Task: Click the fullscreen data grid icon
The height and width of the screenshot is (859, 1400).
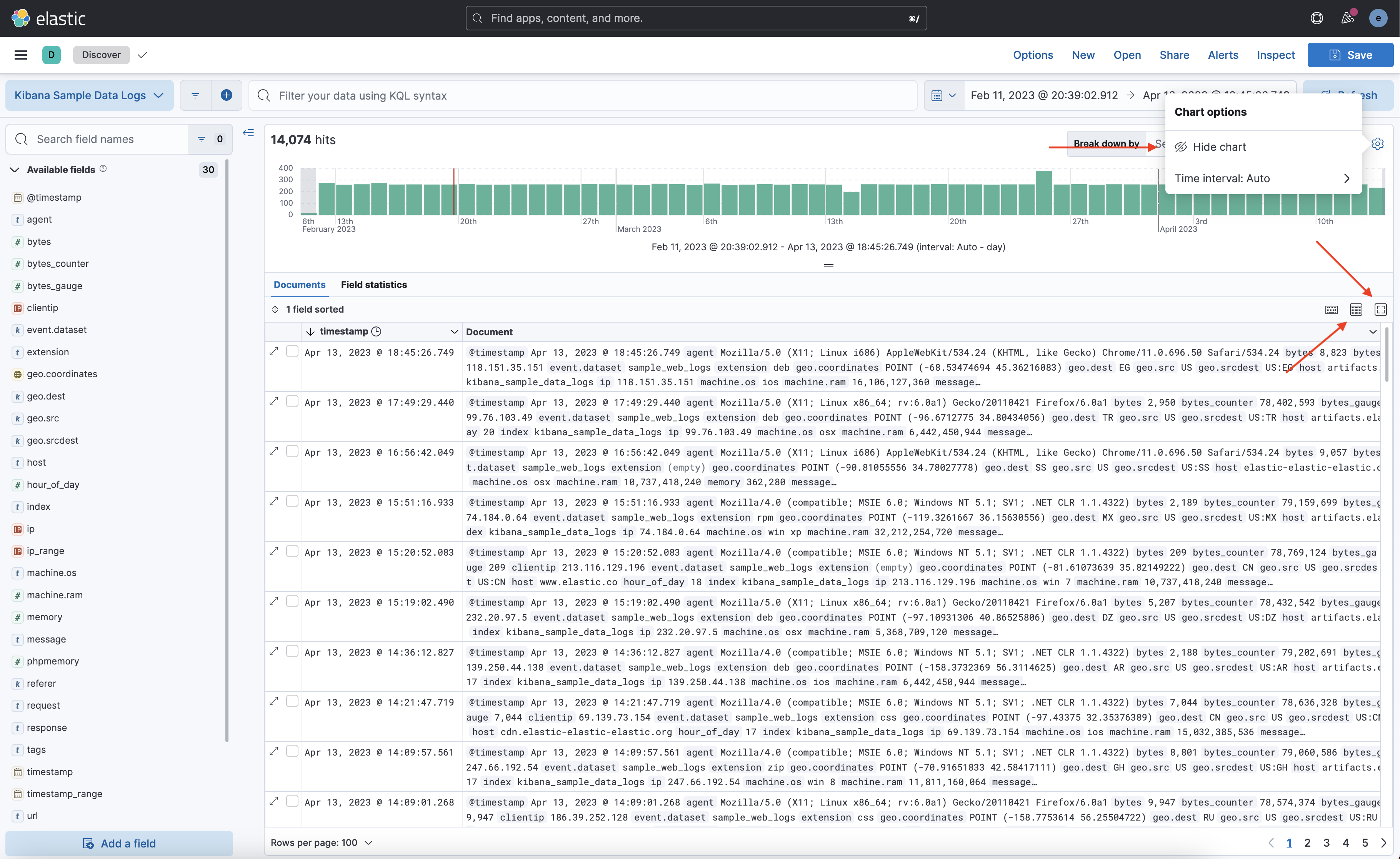Action: click(x=1380, y=309)
